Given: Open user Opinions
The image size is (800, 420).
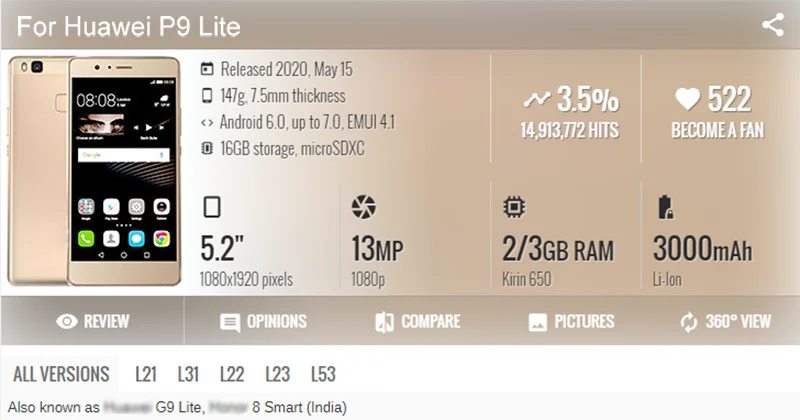Looking at the screenshot, I should [x=263, y=322].
